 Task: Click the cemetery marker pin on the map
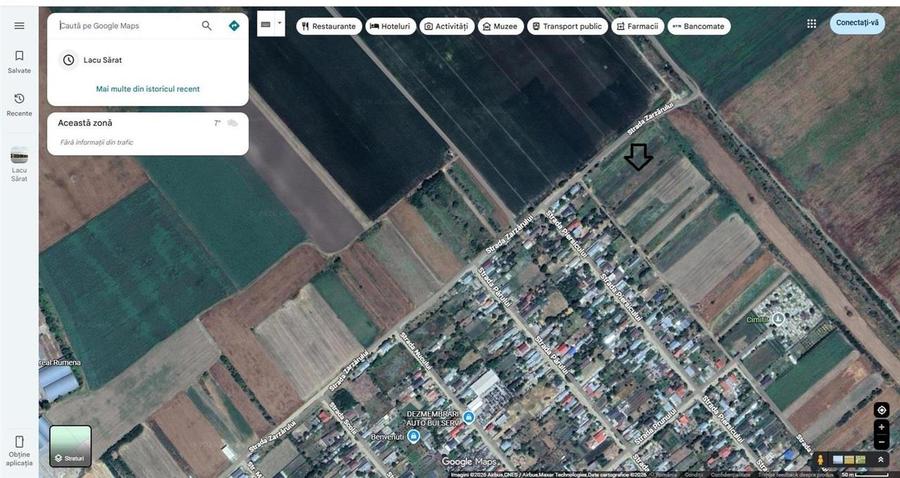[x=778, y=318]
